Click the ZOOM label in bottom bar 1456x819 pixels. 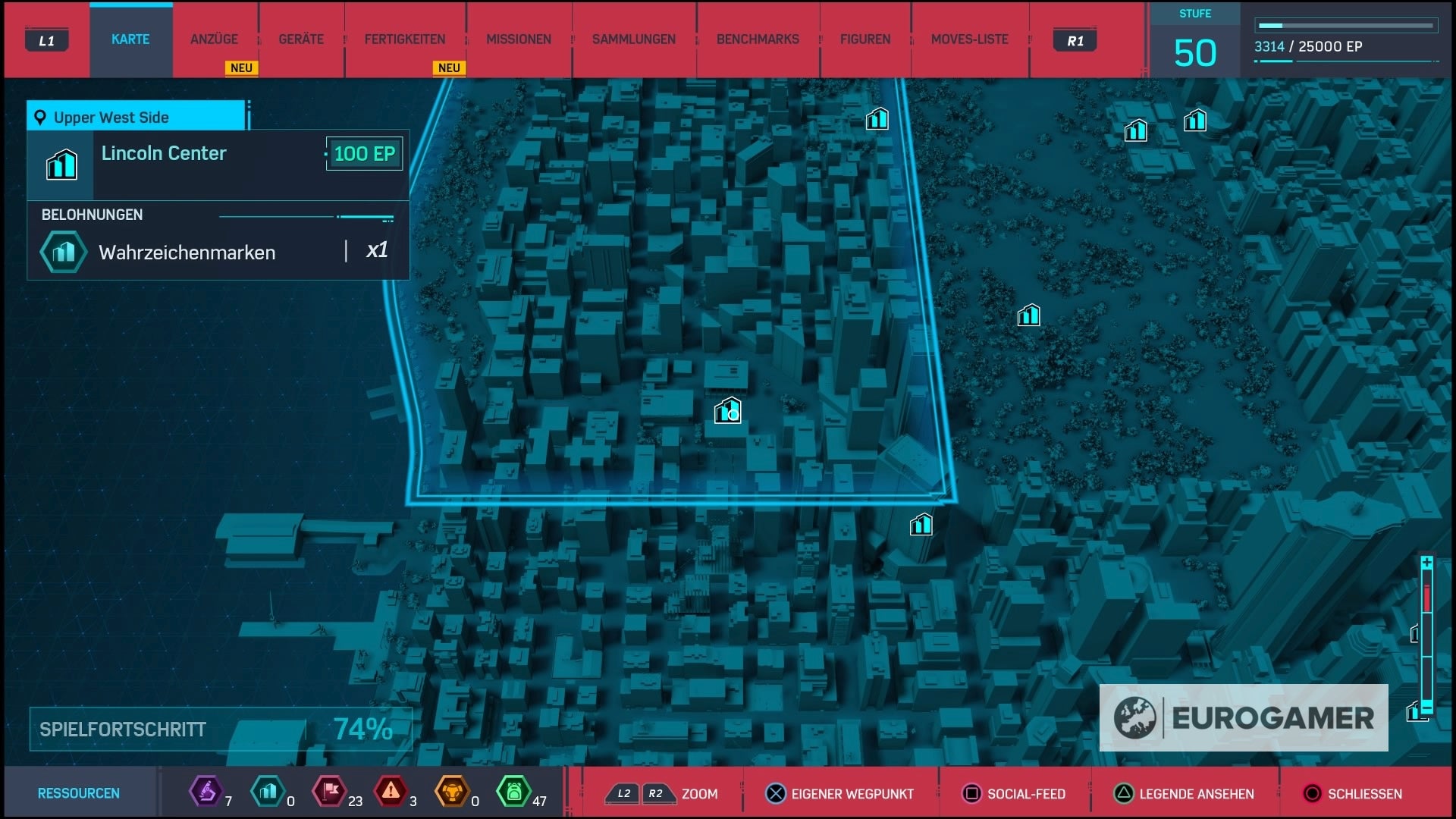[699, 794]
